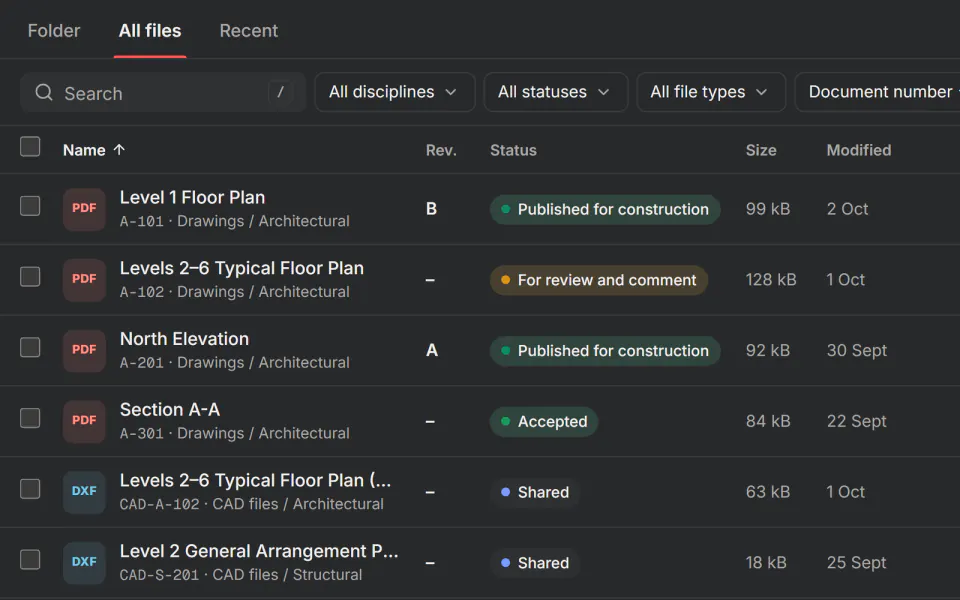
Task: Click the PDF icon for Levels 2–6 Typical Floor Plan A-102
Action: [84, 280]
